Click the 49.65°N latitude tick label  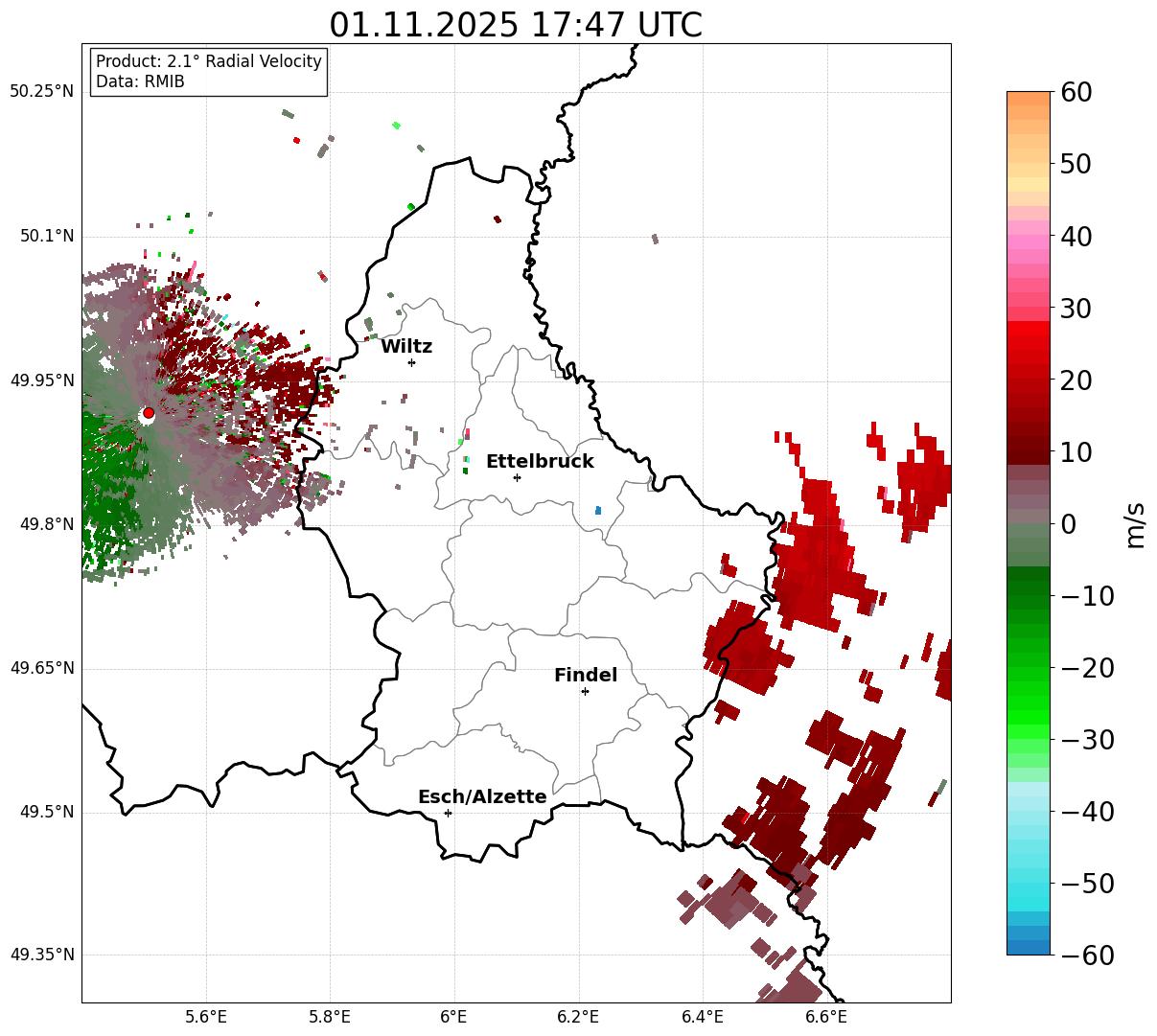coord(41,668)
